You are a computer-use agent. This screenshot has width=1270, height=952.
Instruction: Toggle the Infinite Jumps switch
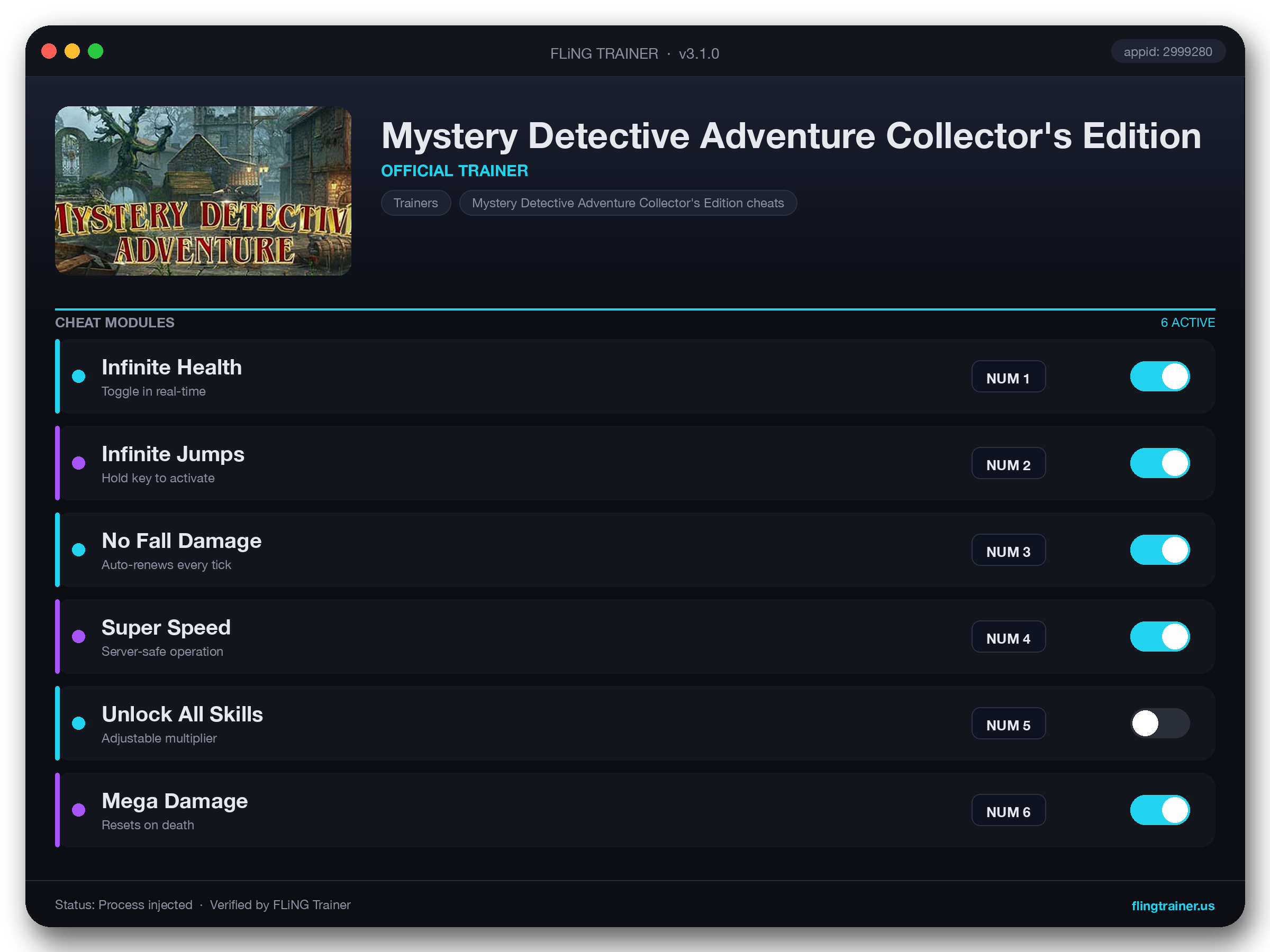pos(1160,463)
